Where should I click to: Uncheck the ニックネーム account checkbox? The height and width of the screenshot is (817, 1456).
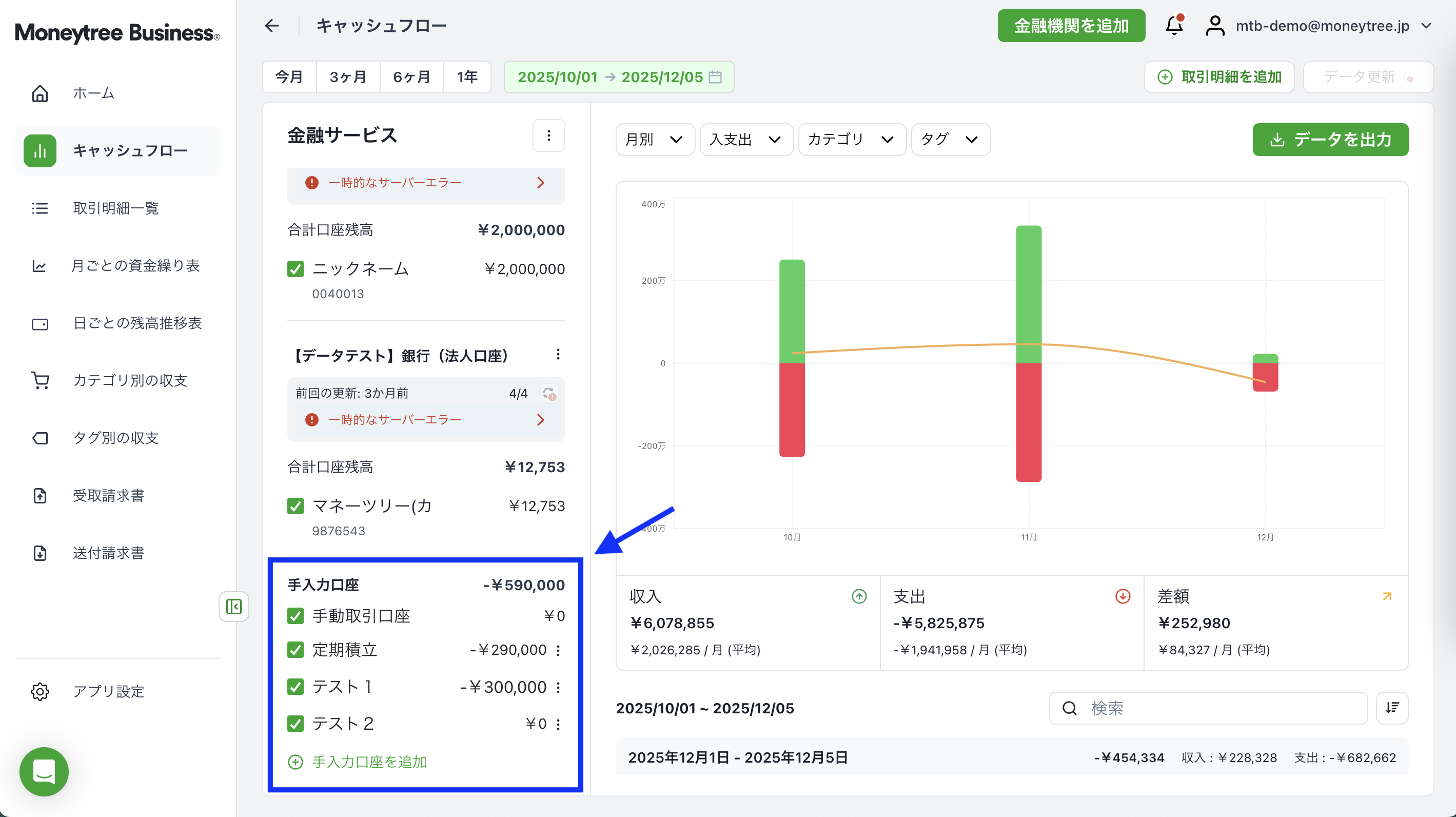click(x=296, y=269)
